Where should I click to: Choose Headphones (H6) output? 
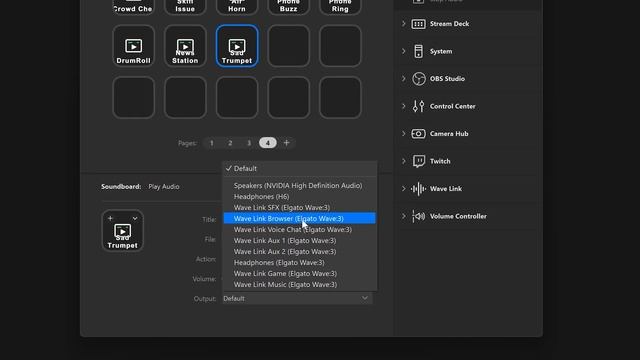pos(300,197)
